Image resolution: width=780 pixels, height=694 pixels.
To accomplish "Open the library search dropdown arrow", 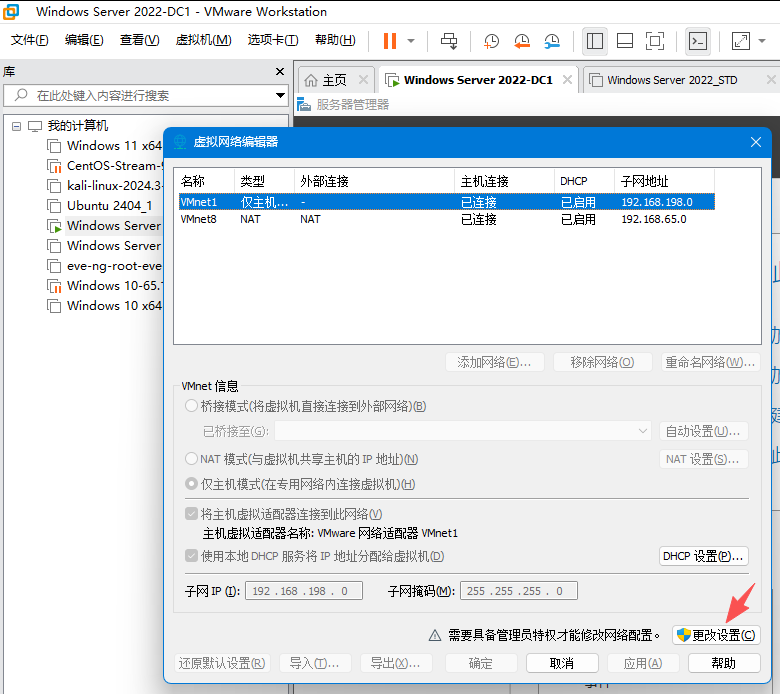I will pos(281,95).
